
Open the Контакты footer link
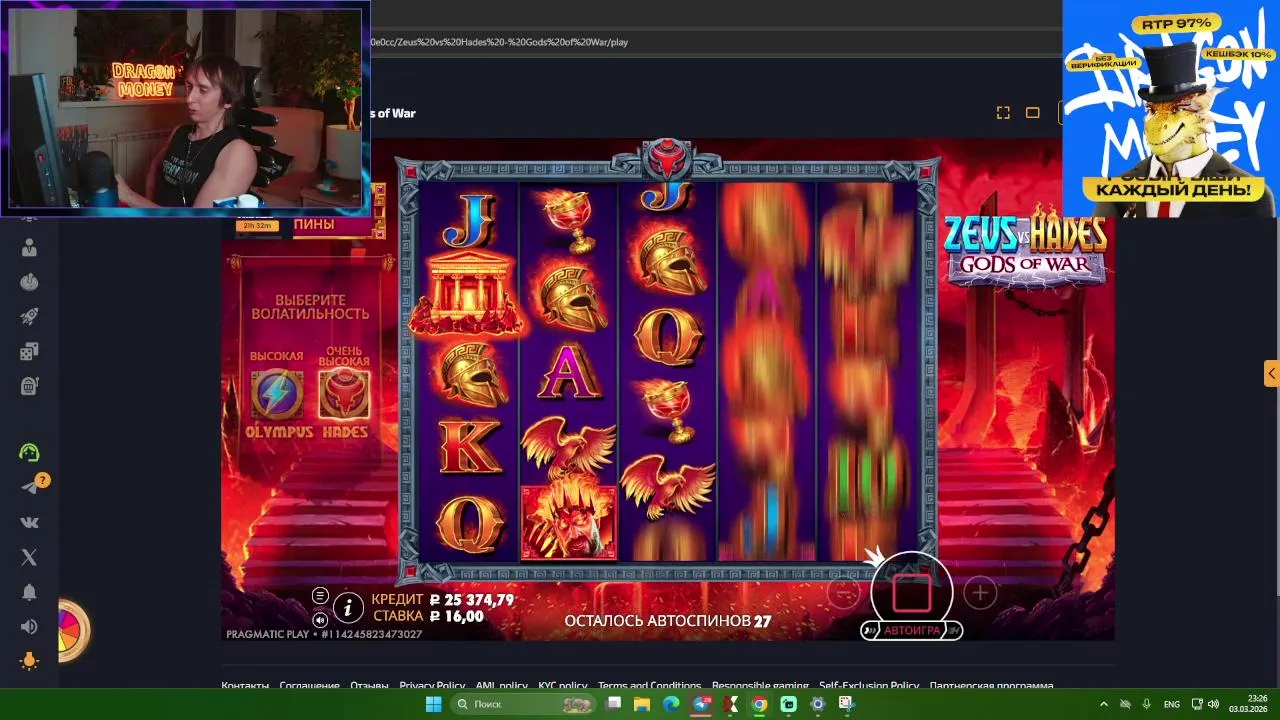pos(245,686)
